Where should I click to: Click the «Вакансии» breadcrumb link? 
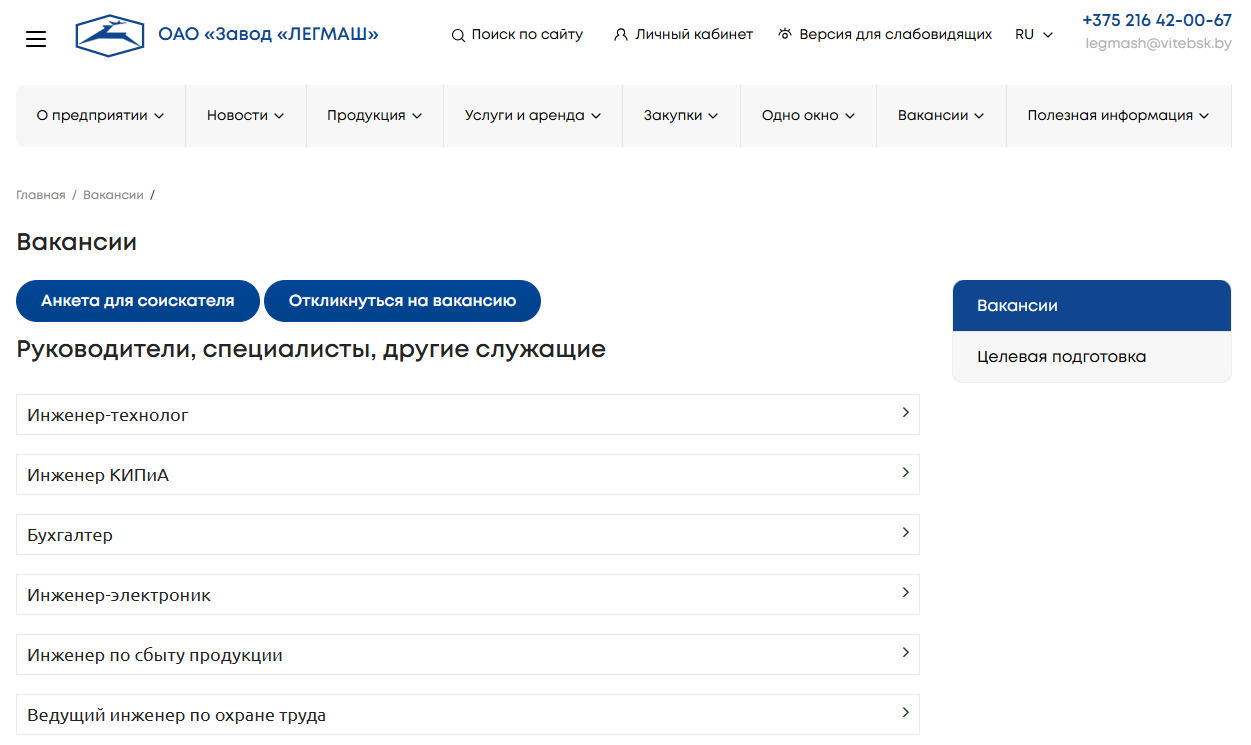113,195
